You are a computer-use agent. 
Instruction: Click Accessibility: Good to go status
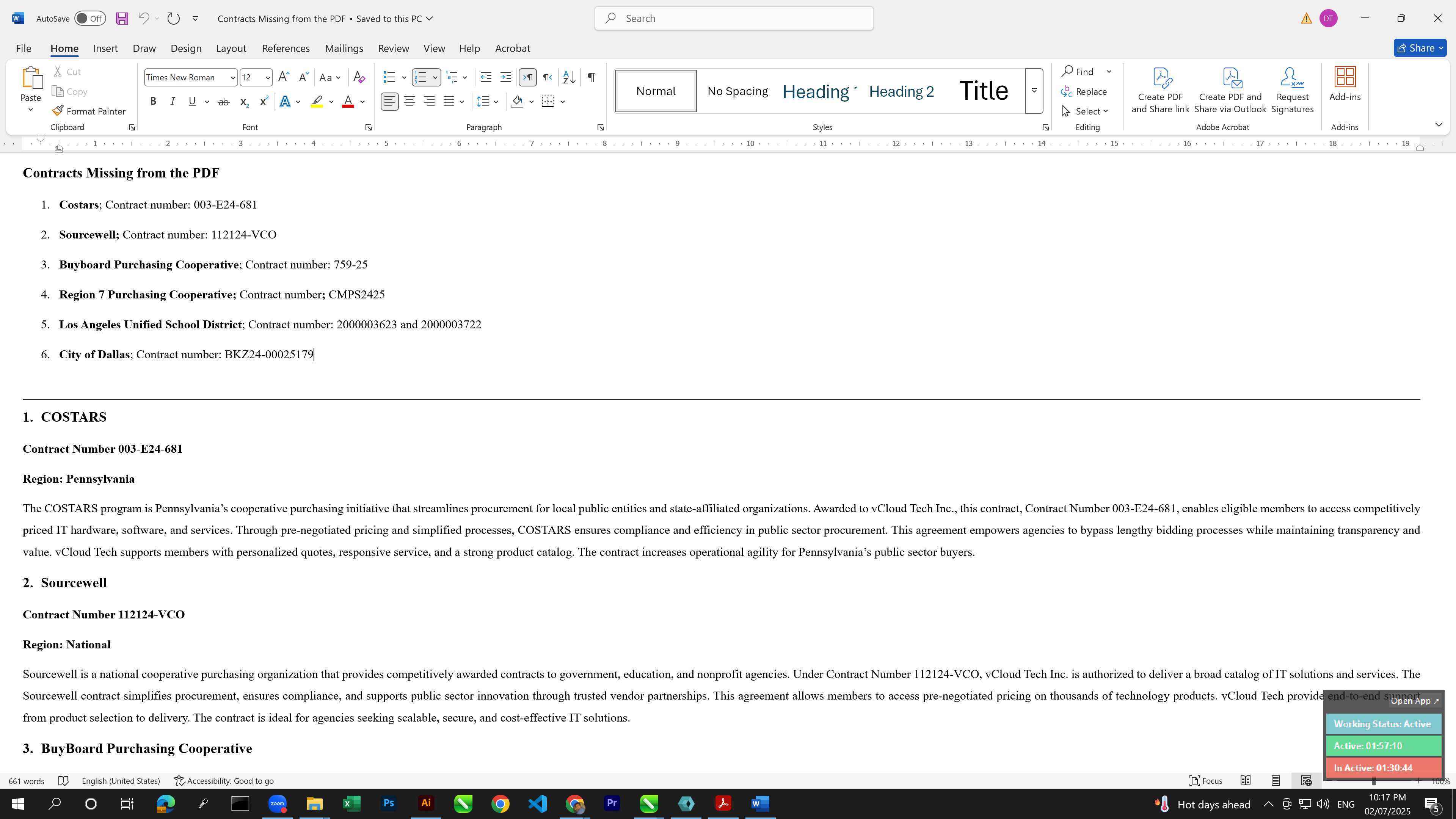click(224, 781)
